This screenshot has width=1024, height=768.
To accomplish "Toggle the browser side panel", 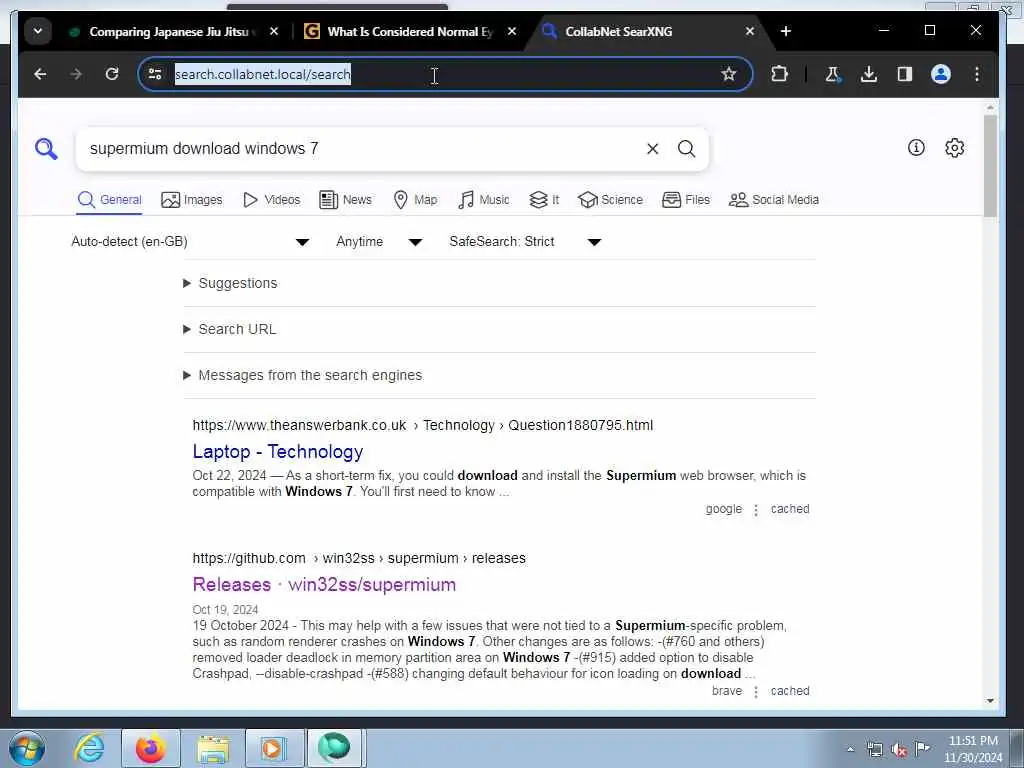I will (904, 74).
